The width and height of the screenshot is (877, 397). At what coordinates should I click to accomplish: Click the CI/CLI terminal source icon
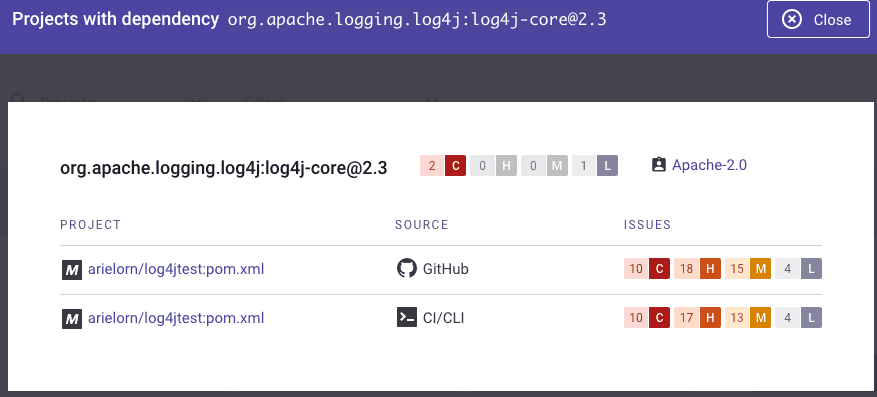[407, 318]
